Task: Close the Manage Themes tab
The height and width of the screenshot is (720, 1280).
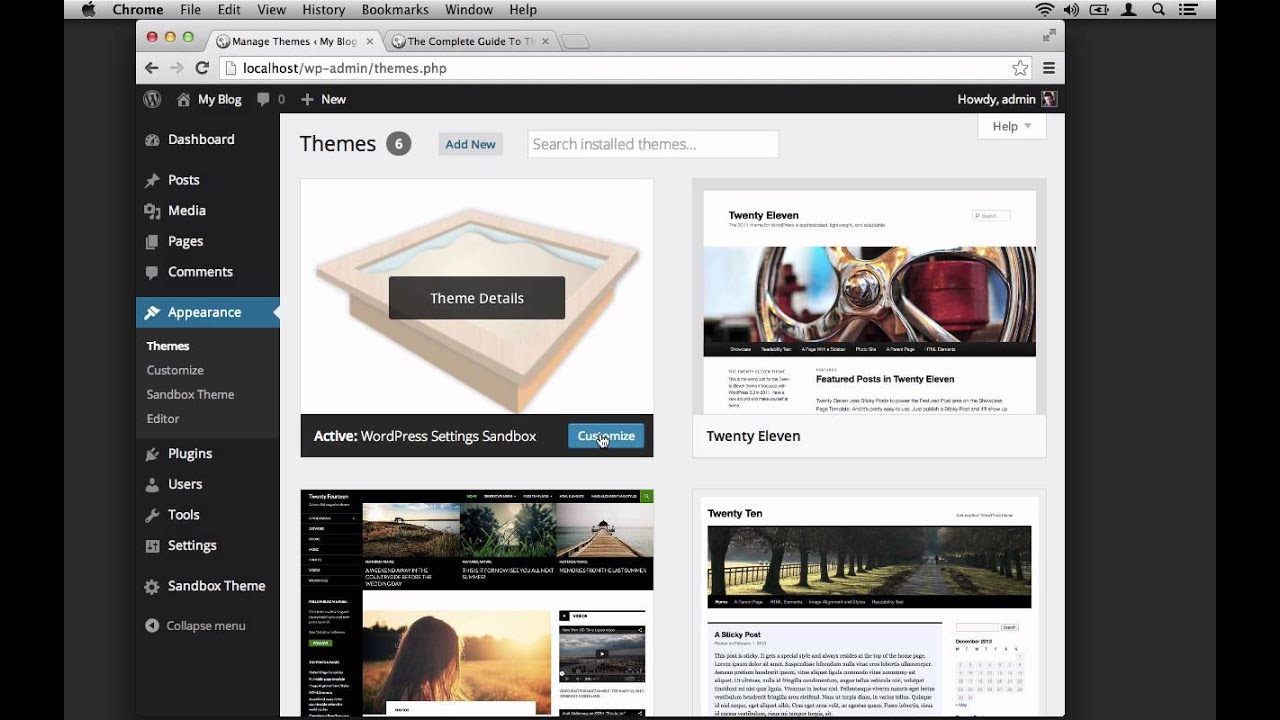Action: pyautogui.click(x=370, y=41)
